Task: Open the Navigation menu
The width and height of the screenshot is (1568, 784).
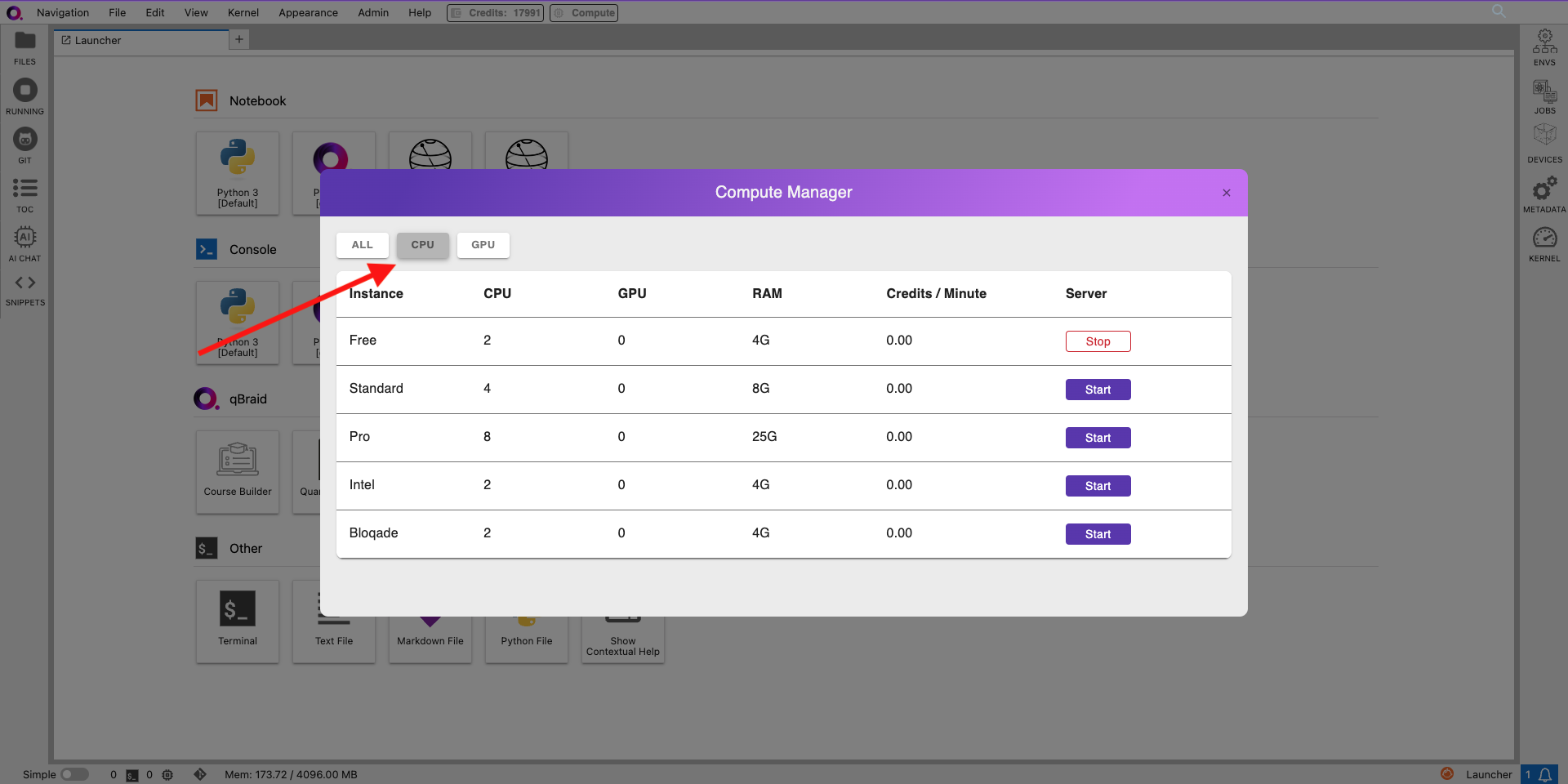Action: 63,12
